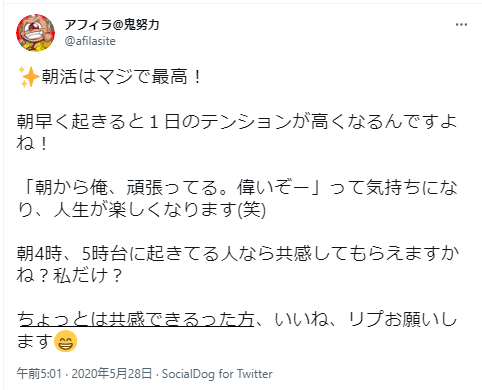
Task: Click the question 私だけ？
Action: (88, 276)
